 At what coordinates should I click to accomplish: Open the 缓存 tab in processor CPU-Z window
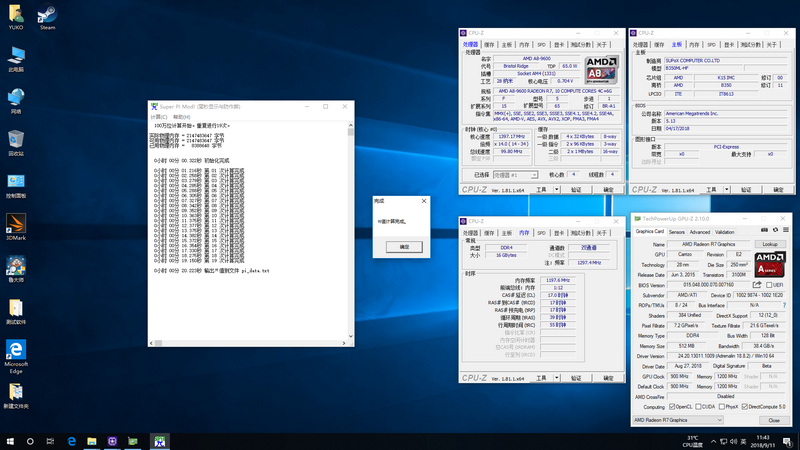pos(489,45)
